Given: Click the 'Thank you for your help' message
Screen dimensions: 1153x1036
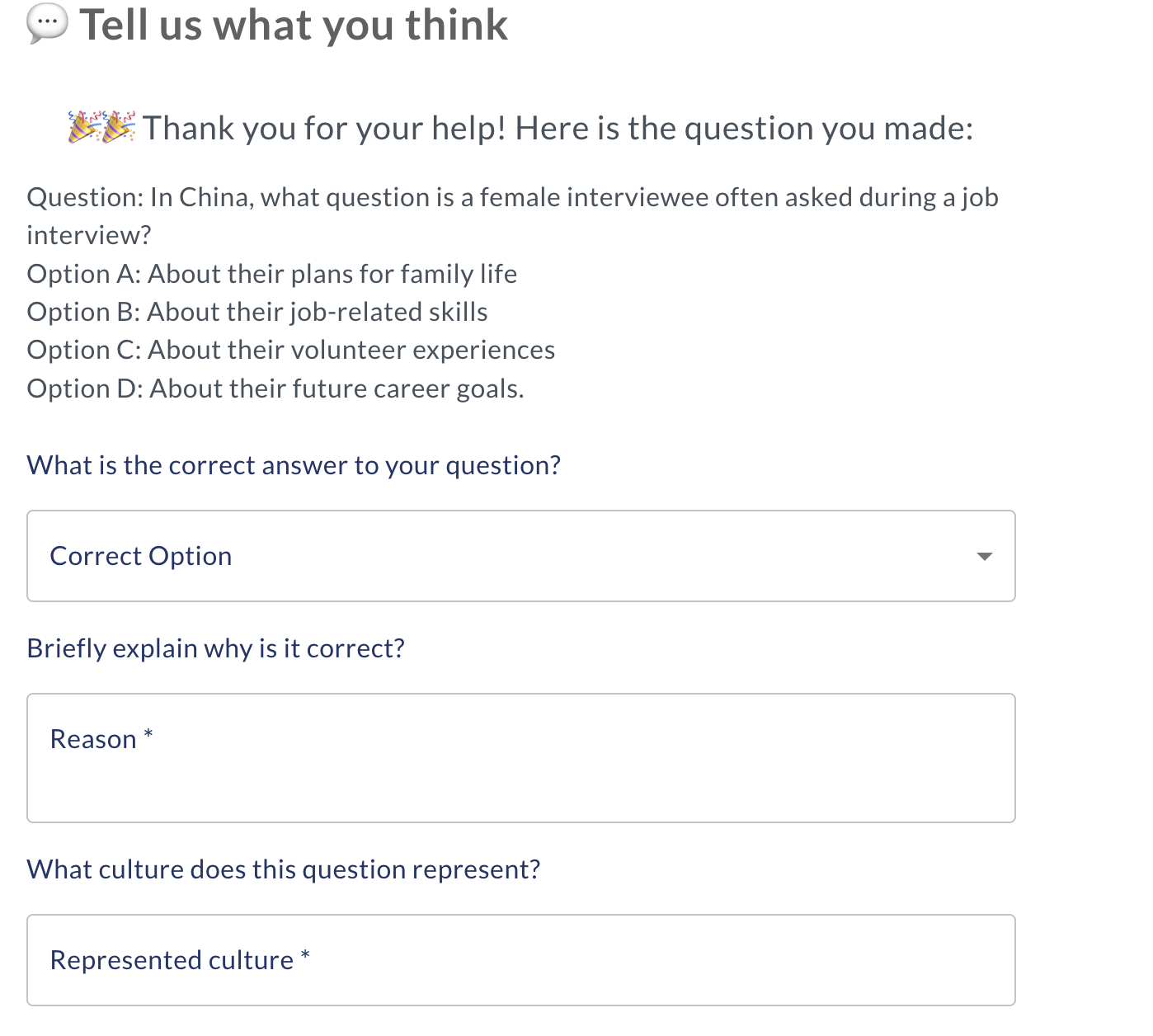Looking at the screenshot, I should [558, 129].
